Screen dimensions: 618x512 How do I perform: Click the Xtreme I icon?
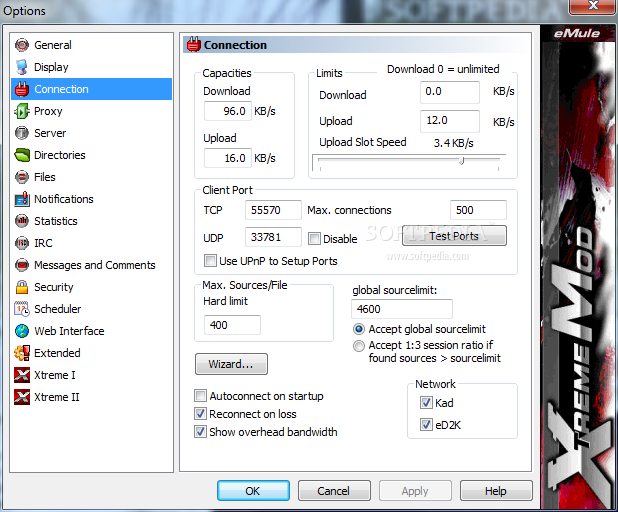pyautogui.click(x=22, y=375)
